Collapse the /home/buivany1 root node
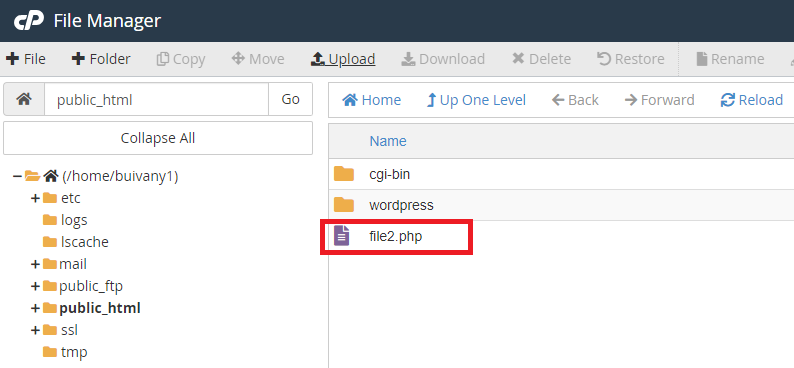Viewport: 794px width, 368px height. click(x=17, y=176)
